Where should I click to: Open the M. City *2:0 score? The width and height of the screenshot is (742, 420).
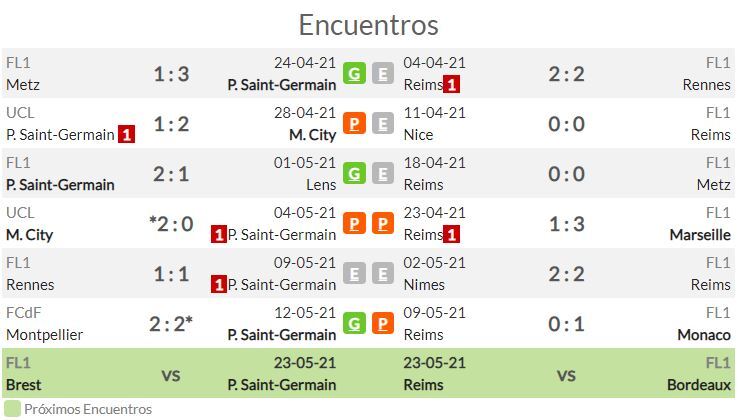(x=171, y=224)
